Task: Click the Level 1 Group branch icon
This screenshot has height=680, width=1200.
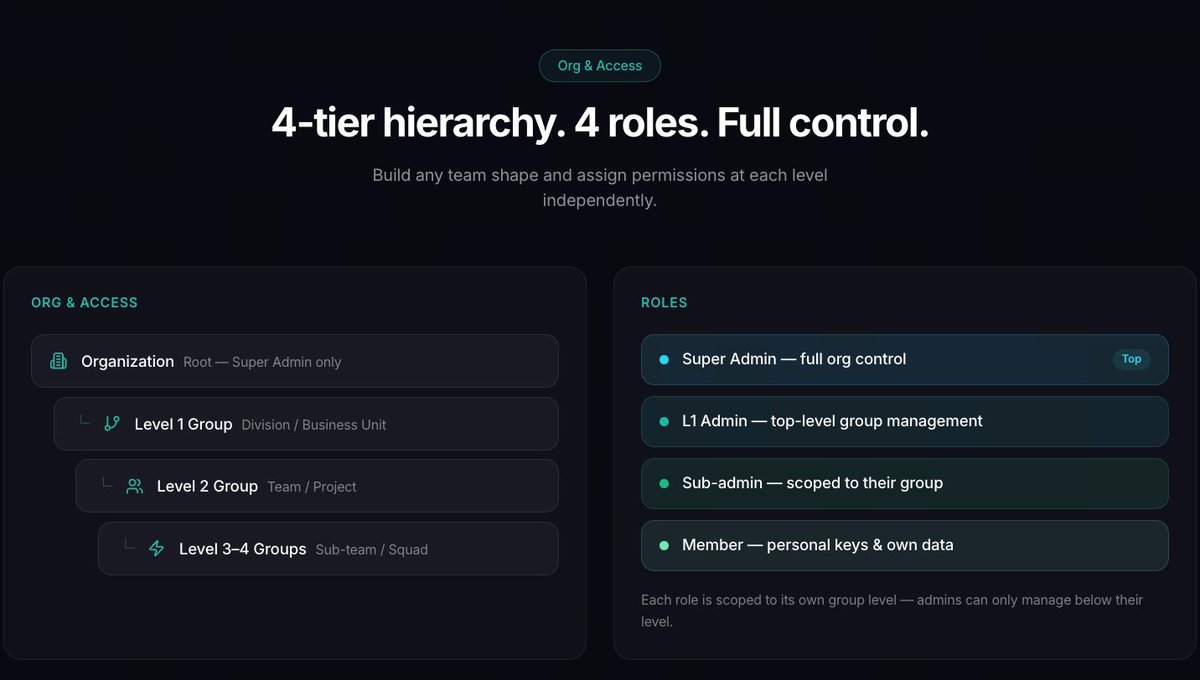Action: [x=112, y=424]
